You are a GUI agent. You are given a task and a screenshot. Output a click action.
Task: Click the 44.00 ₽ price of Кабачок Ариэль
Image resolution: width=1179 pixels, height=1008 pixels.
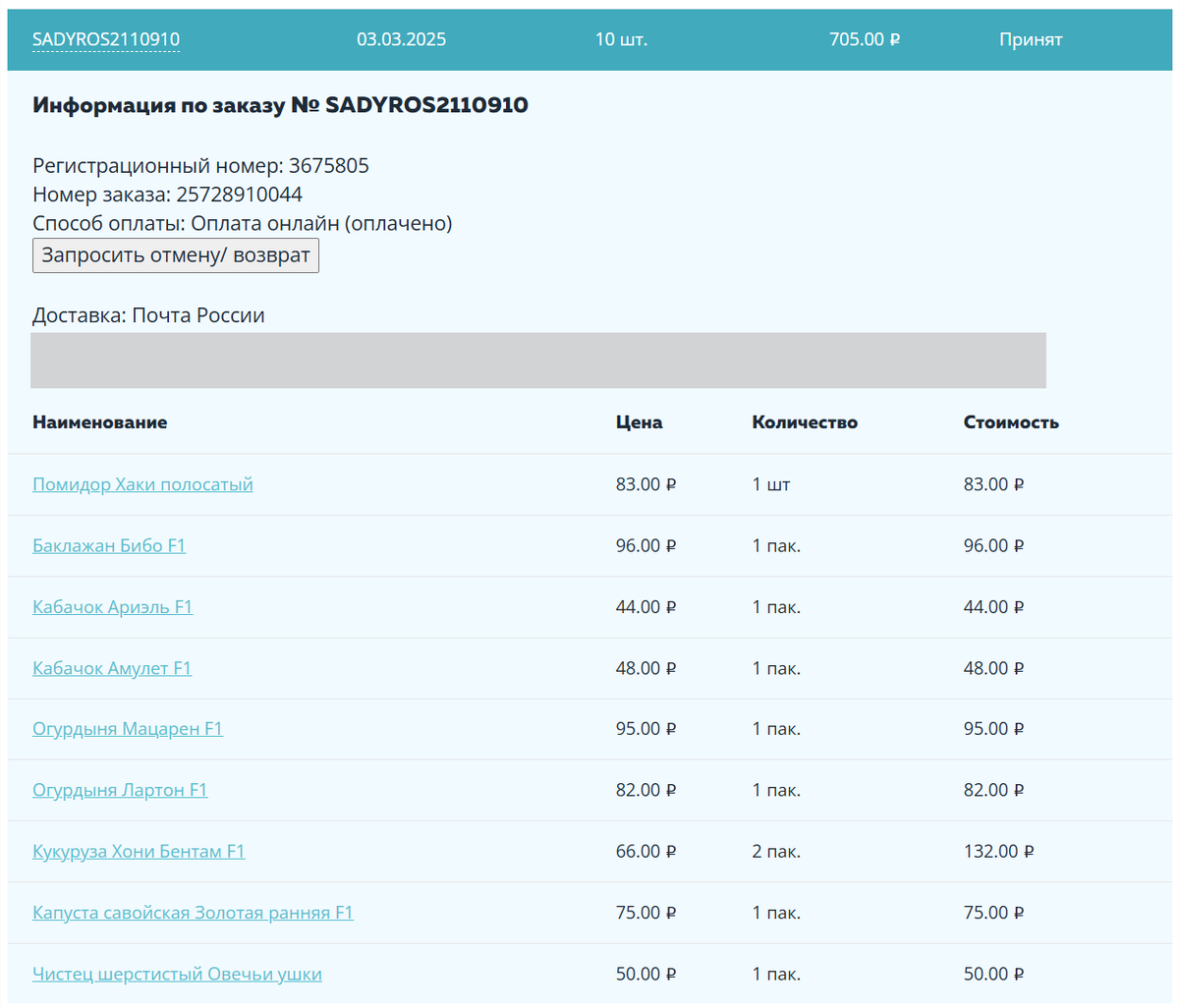pyautogui.click(x=646, y=607)
